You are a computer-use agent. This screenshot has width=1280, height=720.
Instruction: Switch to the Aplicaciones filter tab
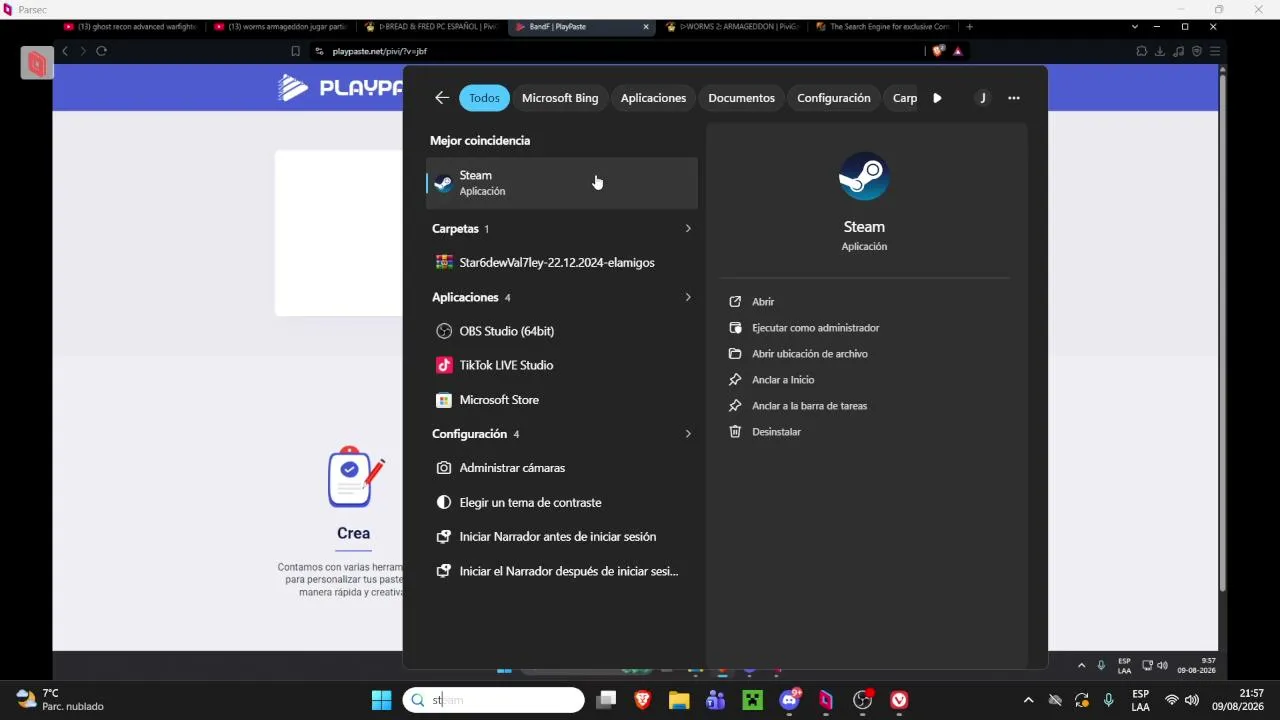pos(653,98)
